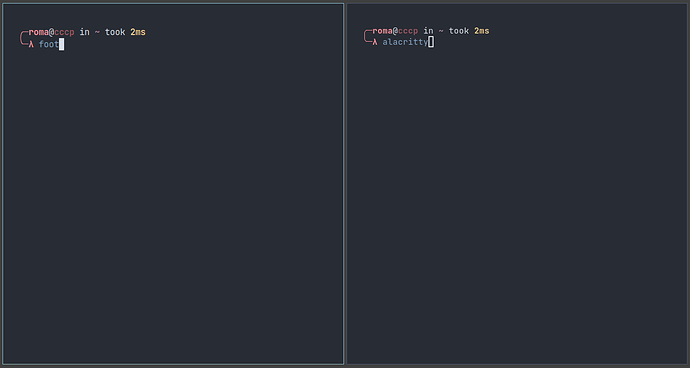Image resolution: width=690 pixels, height=368 pixels.
Task: Click the typed 'foot' command text
Action: coord(49,44)
